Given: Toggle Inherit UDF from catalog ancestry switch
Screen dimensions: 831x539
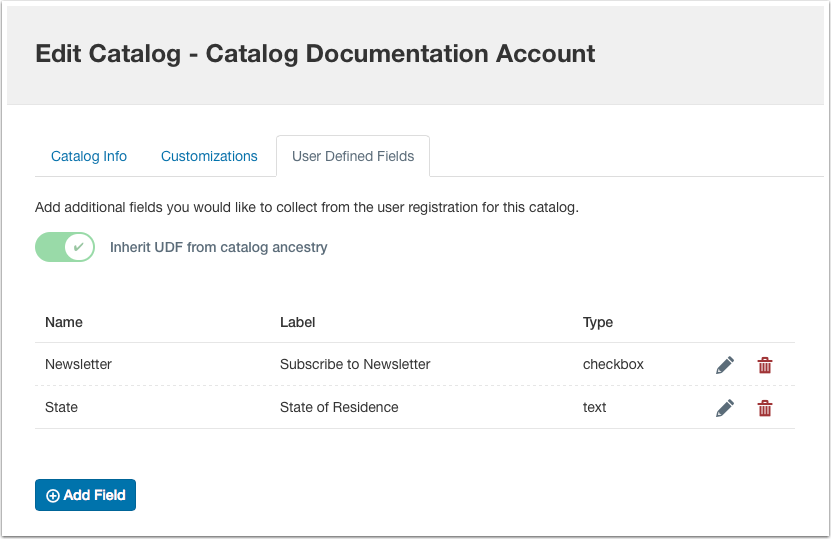Looking at the screenshot, I should 65,247.
